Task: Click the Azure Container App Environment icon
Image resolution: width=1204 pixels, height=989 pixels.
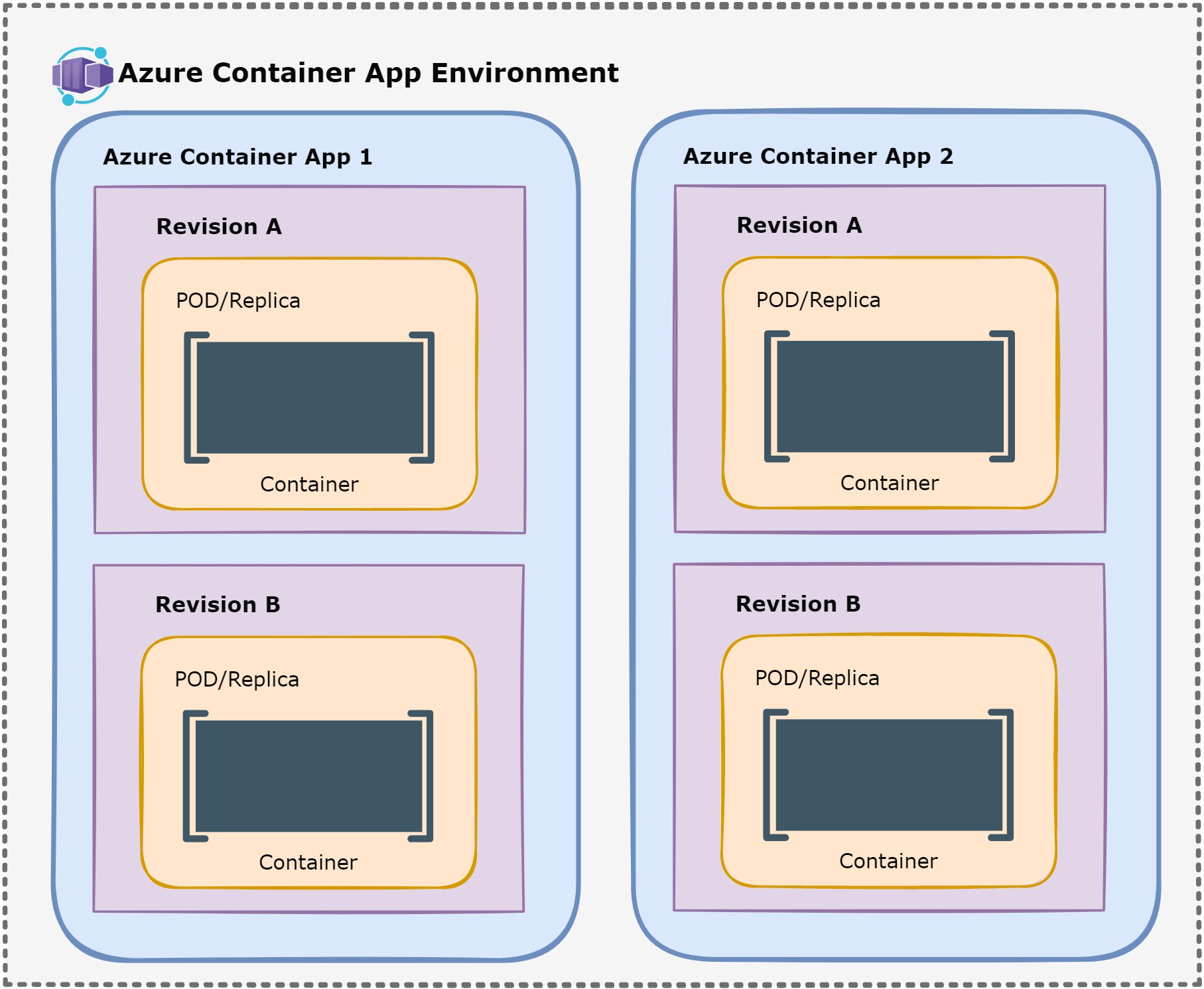Action: pyautogui.click(x=82, y=76)
